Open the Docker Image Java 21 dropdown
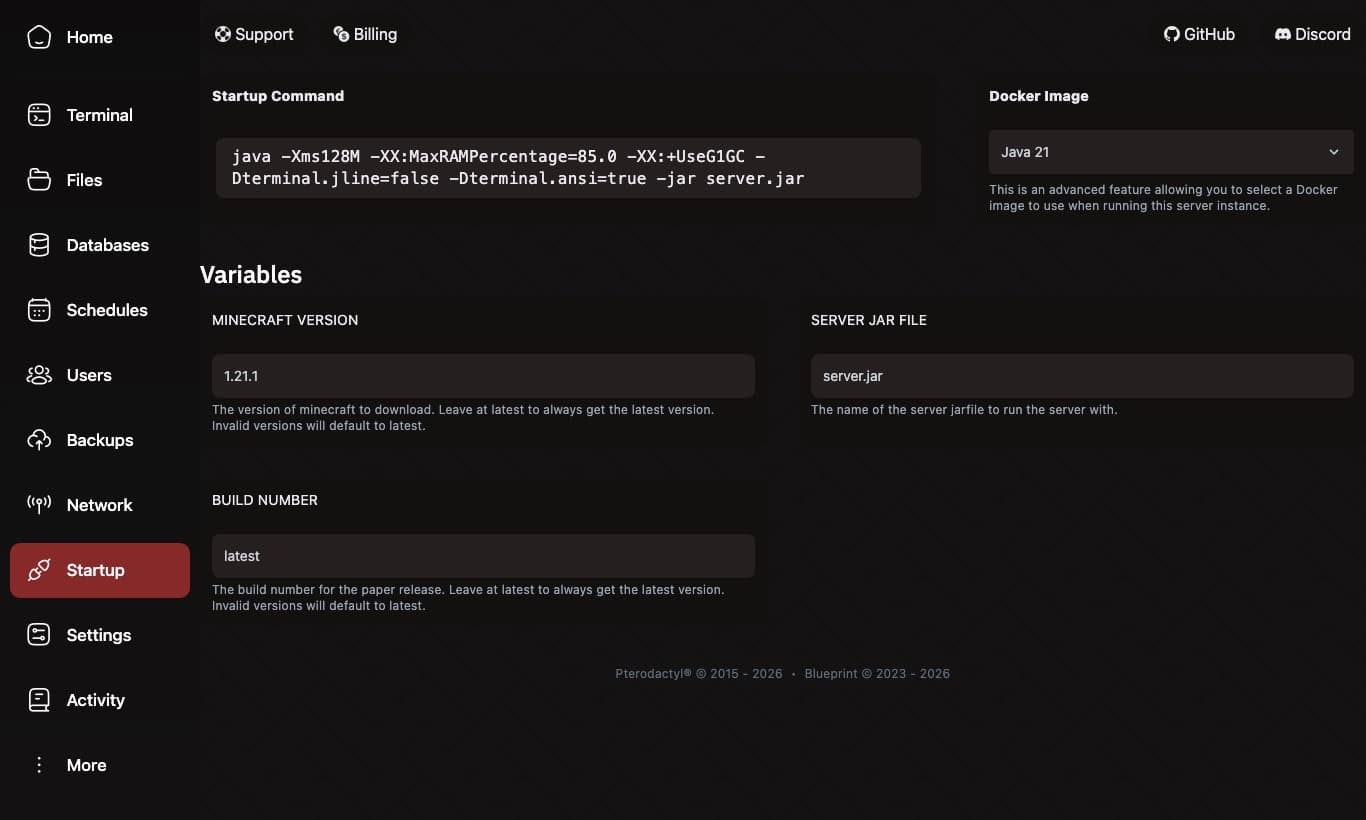The height and width of the screenshot is (820, 1366). point(1171,152)
